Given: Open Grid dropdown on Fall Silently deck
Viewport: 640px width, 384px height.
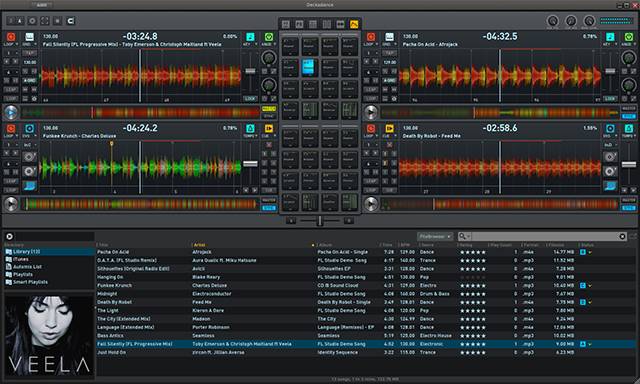Looking at the screenshot, I should [29, 44].
